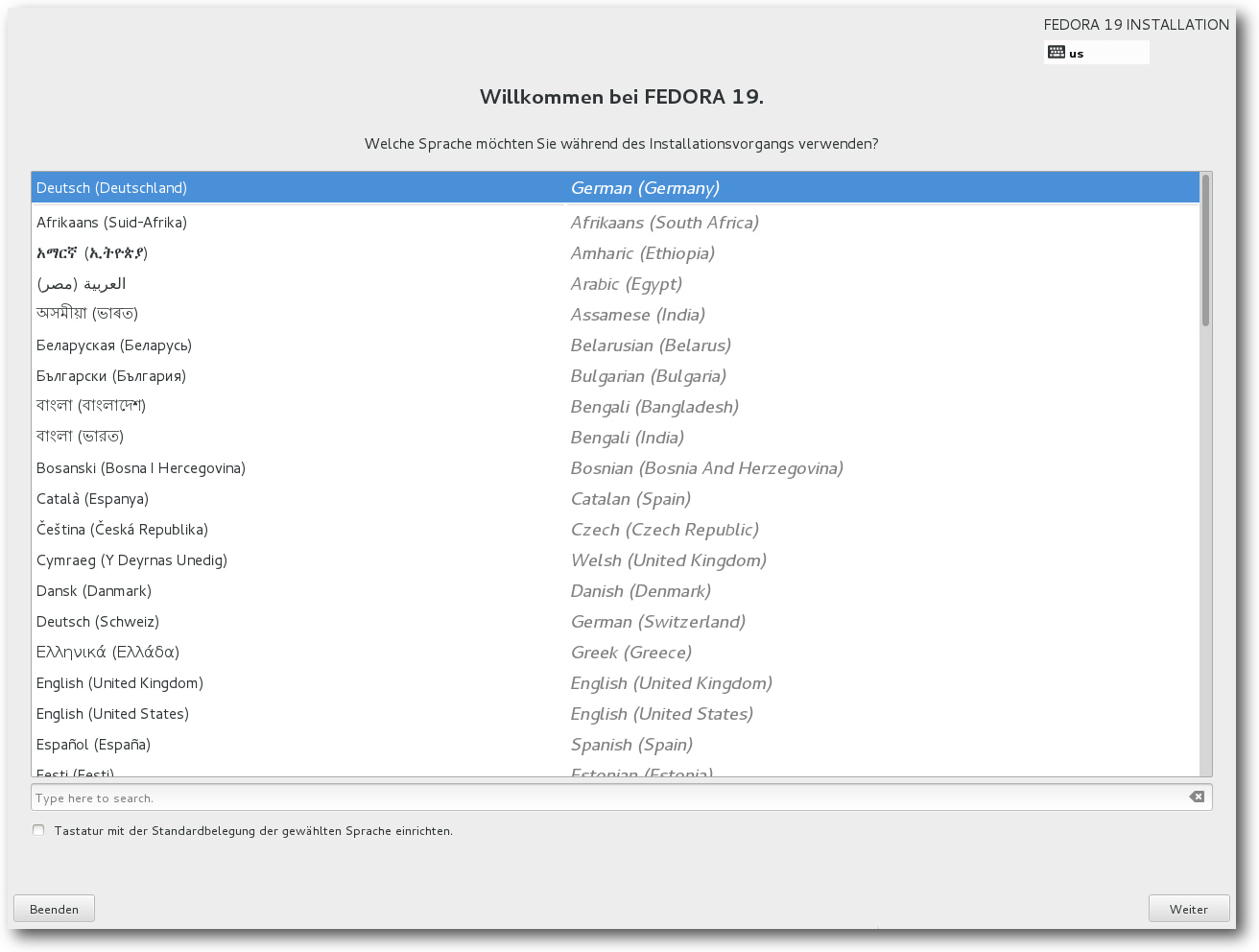Click the Beenden button
The width and height of the screenshot is (1259, 952).
(54, 909)
